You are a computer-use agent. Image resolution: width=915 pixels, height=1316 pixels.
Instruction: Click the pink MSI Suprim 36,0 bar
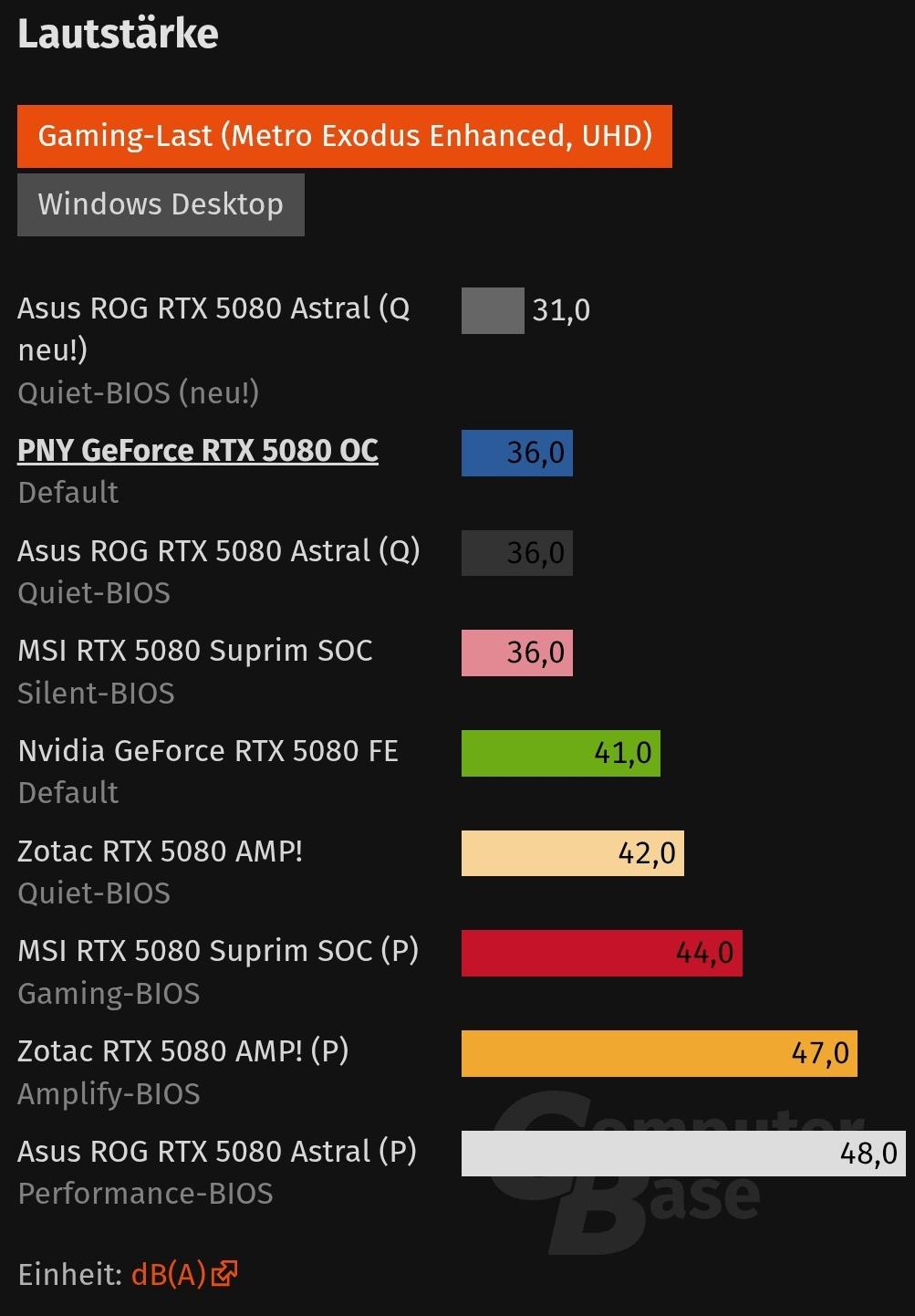point(516,653)
